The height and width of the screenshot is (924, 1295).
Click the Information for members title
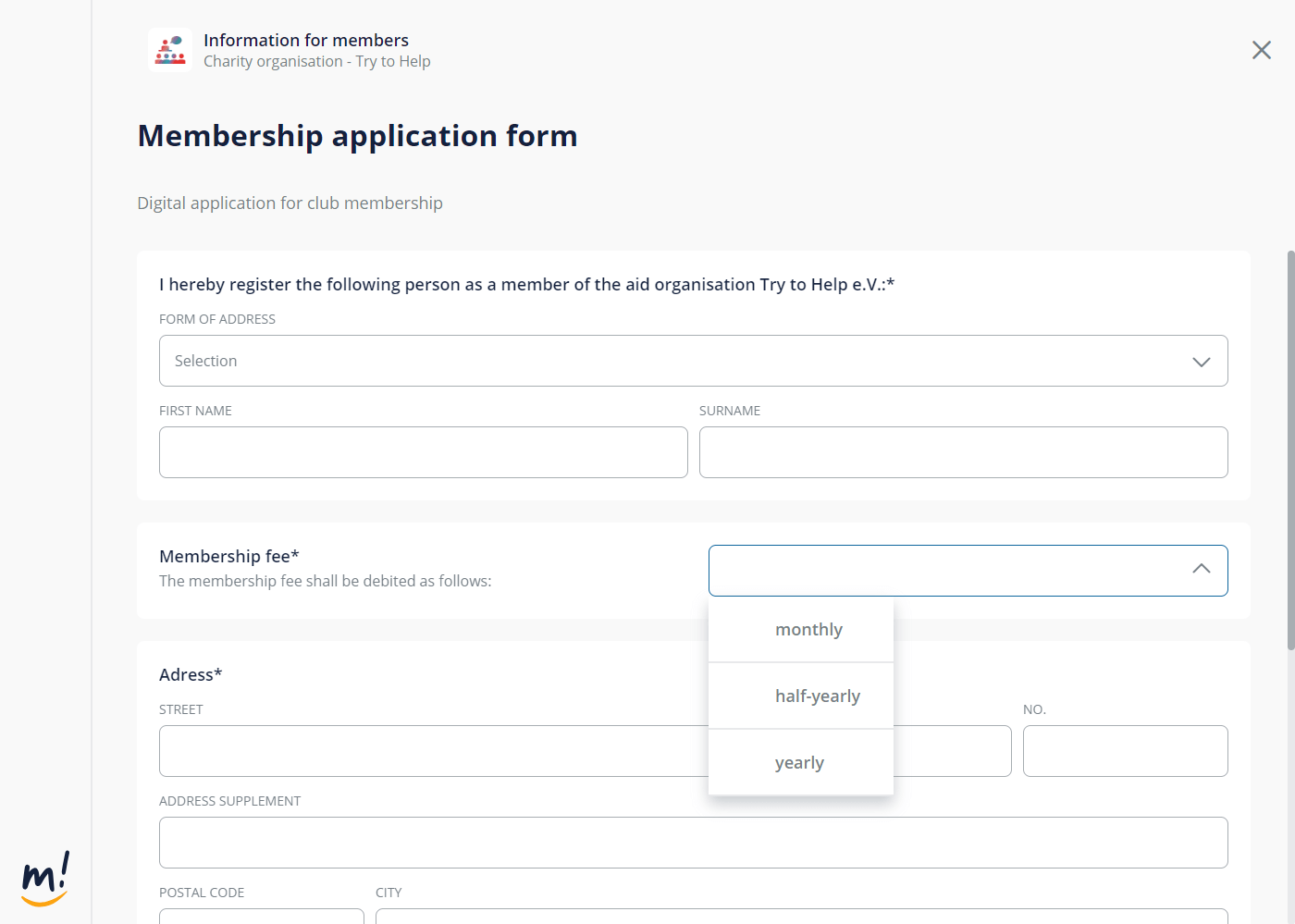(x=306, y=40)
